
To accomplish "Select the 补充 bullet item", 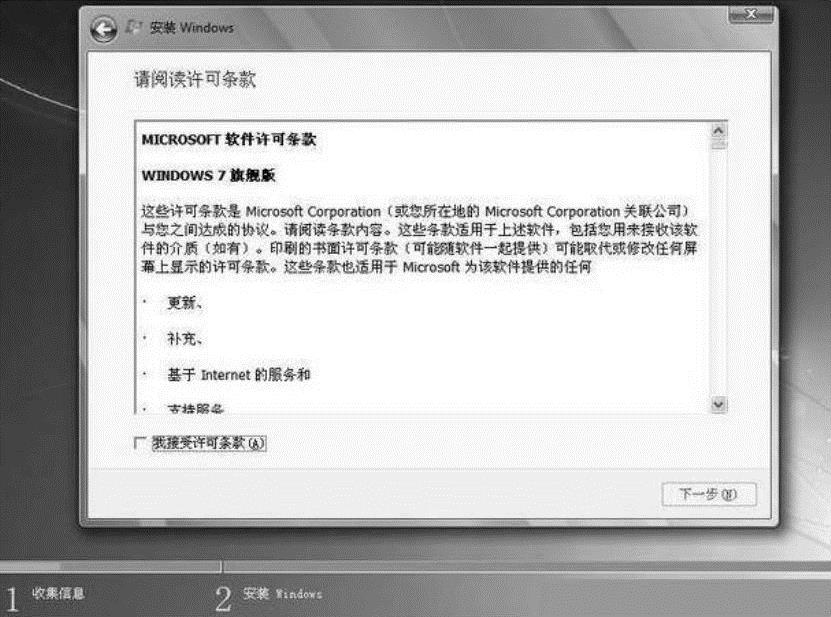I will (184, 339).
